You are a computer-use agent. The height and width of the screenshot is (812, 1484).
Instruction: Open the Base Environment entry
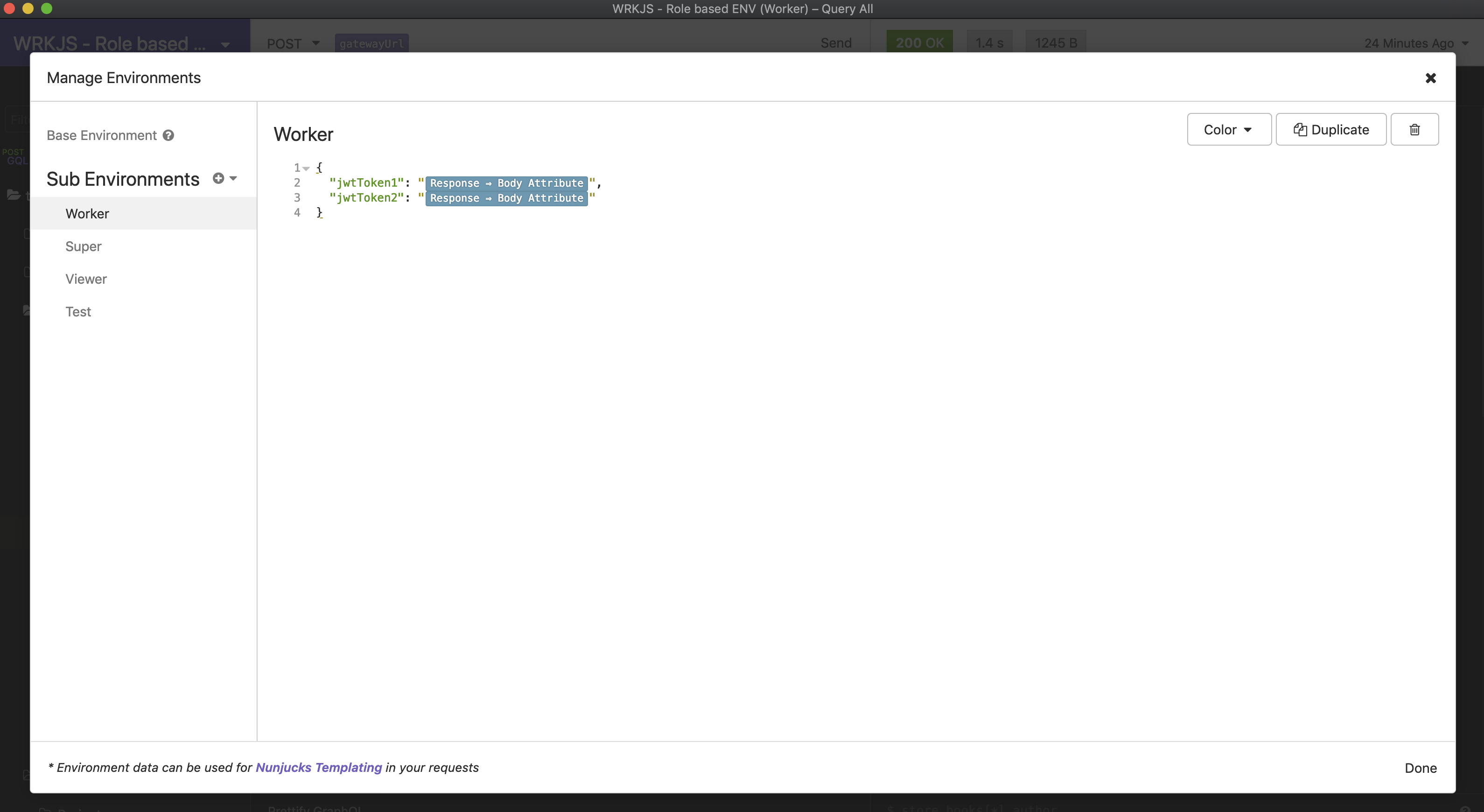tap(101, 135)
